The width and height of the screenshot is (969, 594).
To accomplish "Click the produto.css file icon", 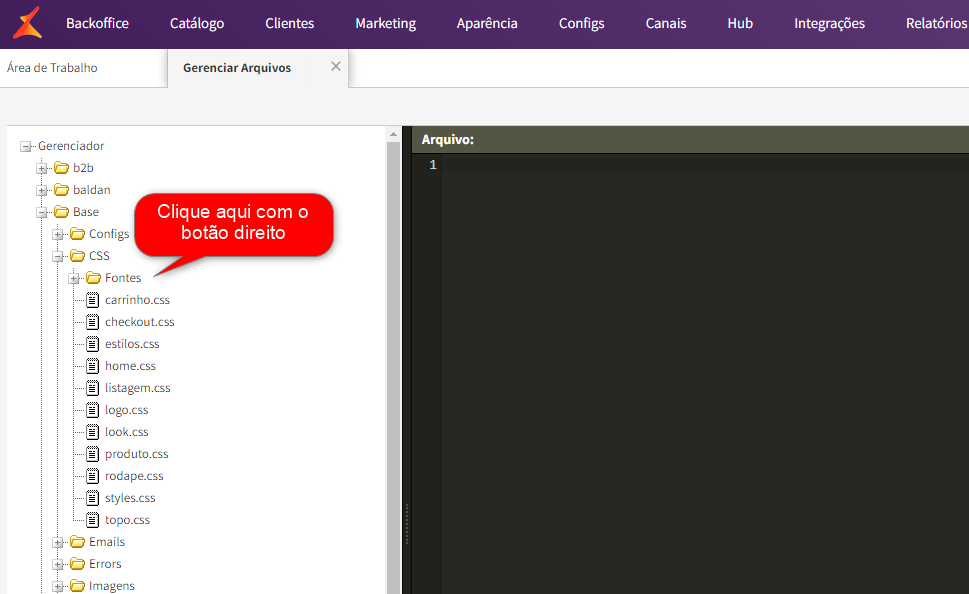I will pos(93,454).
